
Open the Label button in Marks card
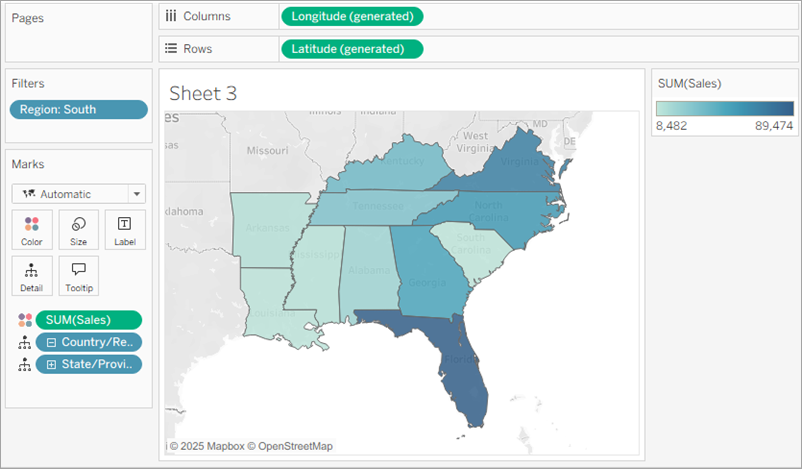125,229
